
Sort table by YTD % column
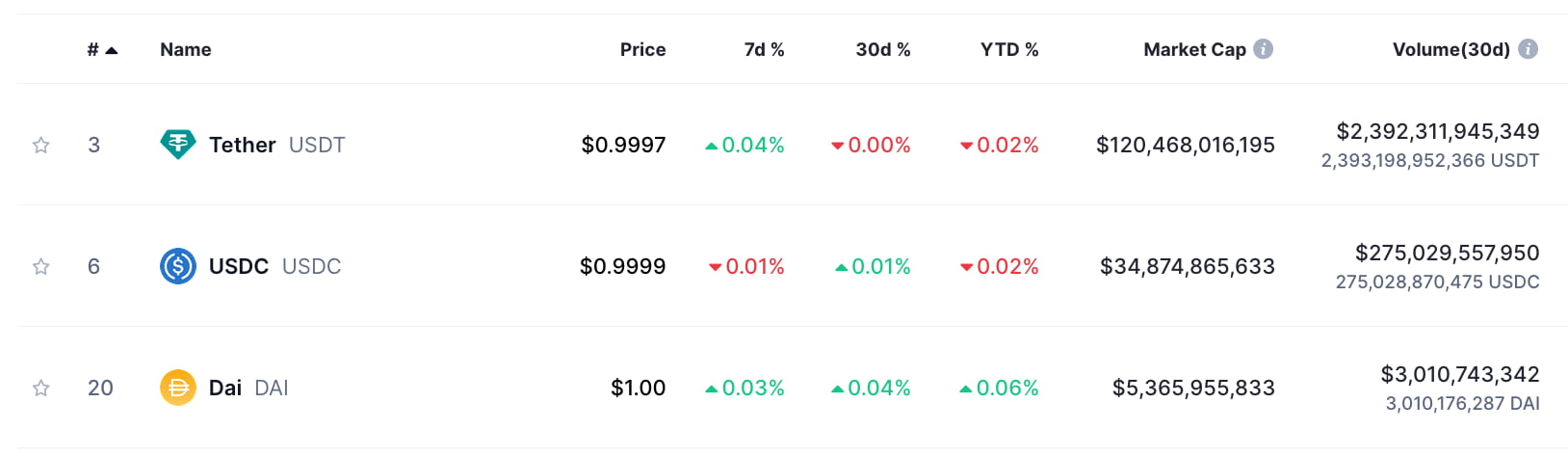pos(1008,49)
